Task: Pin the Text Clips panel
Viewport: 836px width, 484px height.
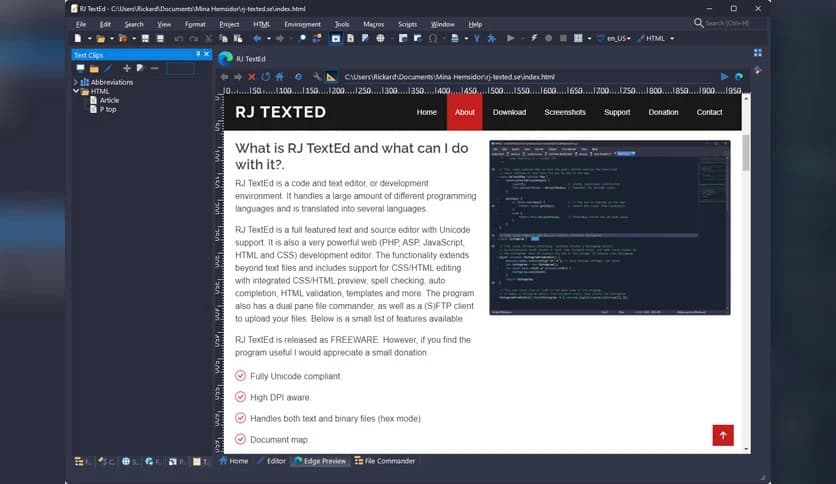Action: 198,54
